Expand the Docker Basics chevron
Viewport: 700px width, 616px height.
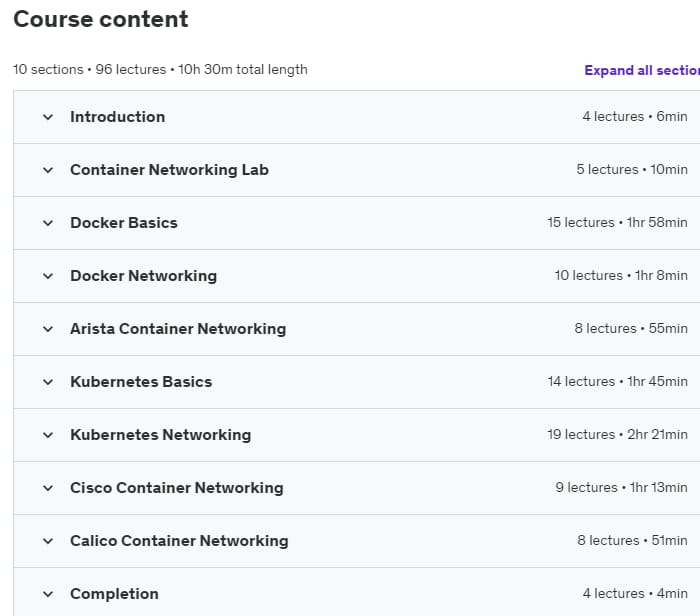coord(48,224)
